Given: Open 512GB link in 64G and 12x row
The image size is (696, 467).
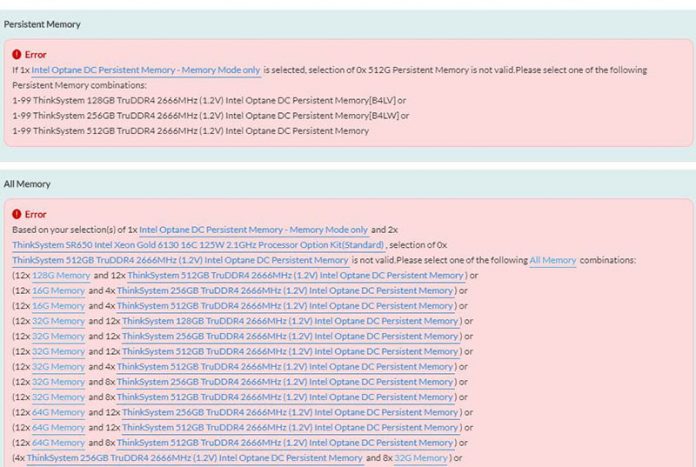Looking at the screenshot, I should (x=290, y=427).
